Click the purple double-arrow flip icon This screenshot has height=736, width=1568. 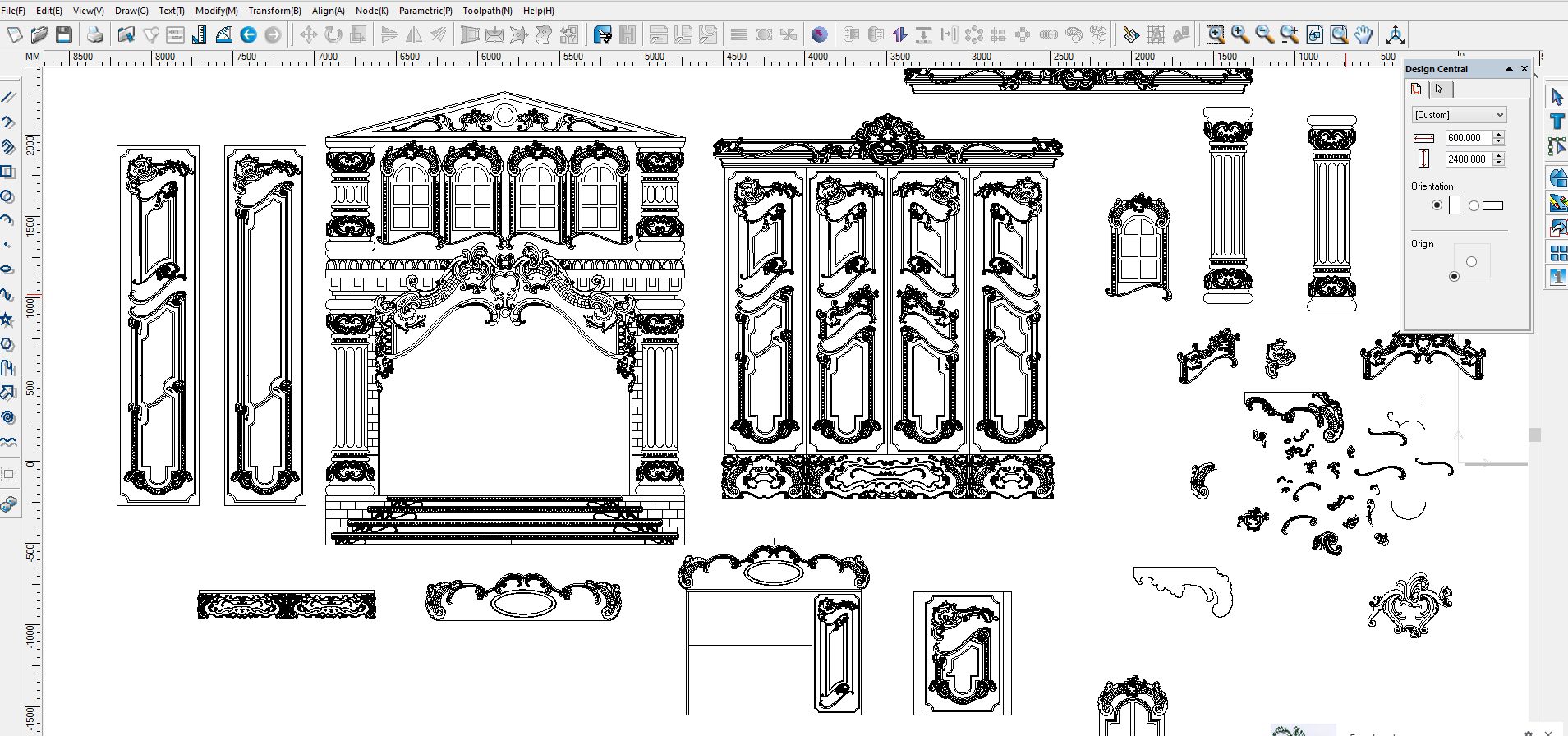coord(899,34)
